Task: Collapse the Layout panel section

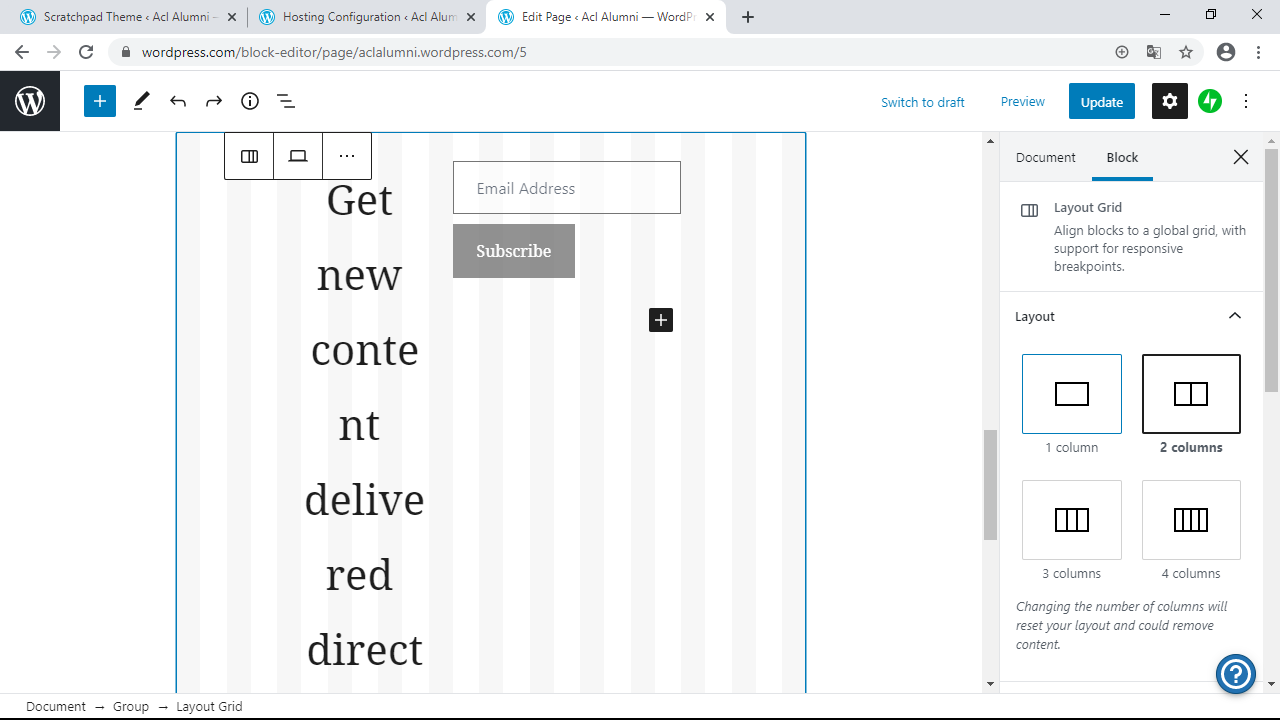Action: 1235,316
